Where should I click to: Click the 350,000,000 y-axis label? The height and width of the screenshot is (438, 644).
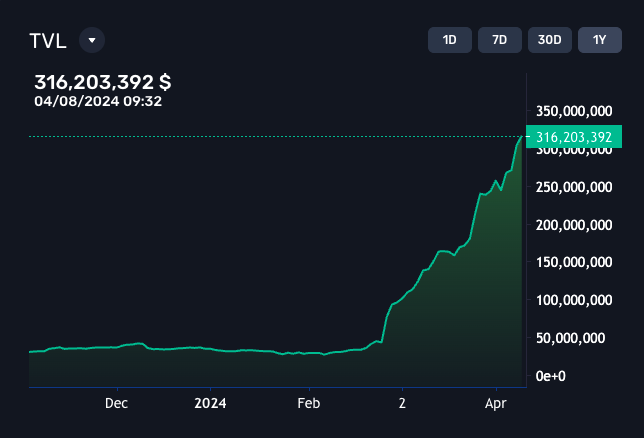click(x=574, y=111)
